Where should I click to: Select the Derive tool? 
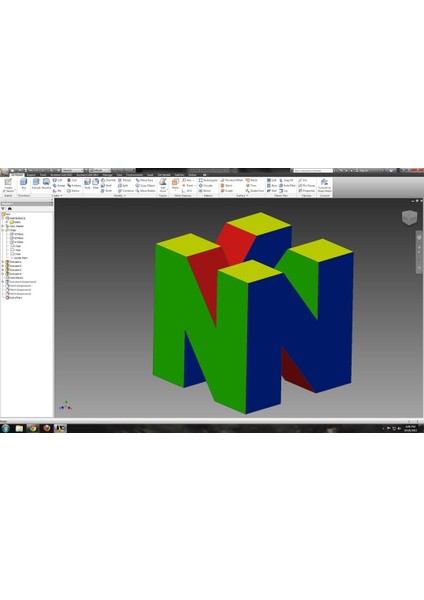73,191
